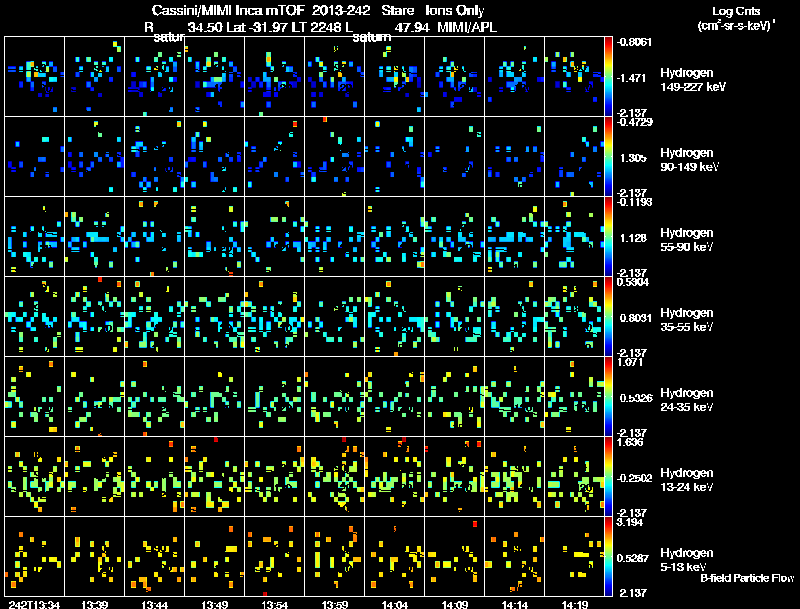
Task: Click the 'Hydrogen 149-227 keV' row label
Action: (692, 80)
